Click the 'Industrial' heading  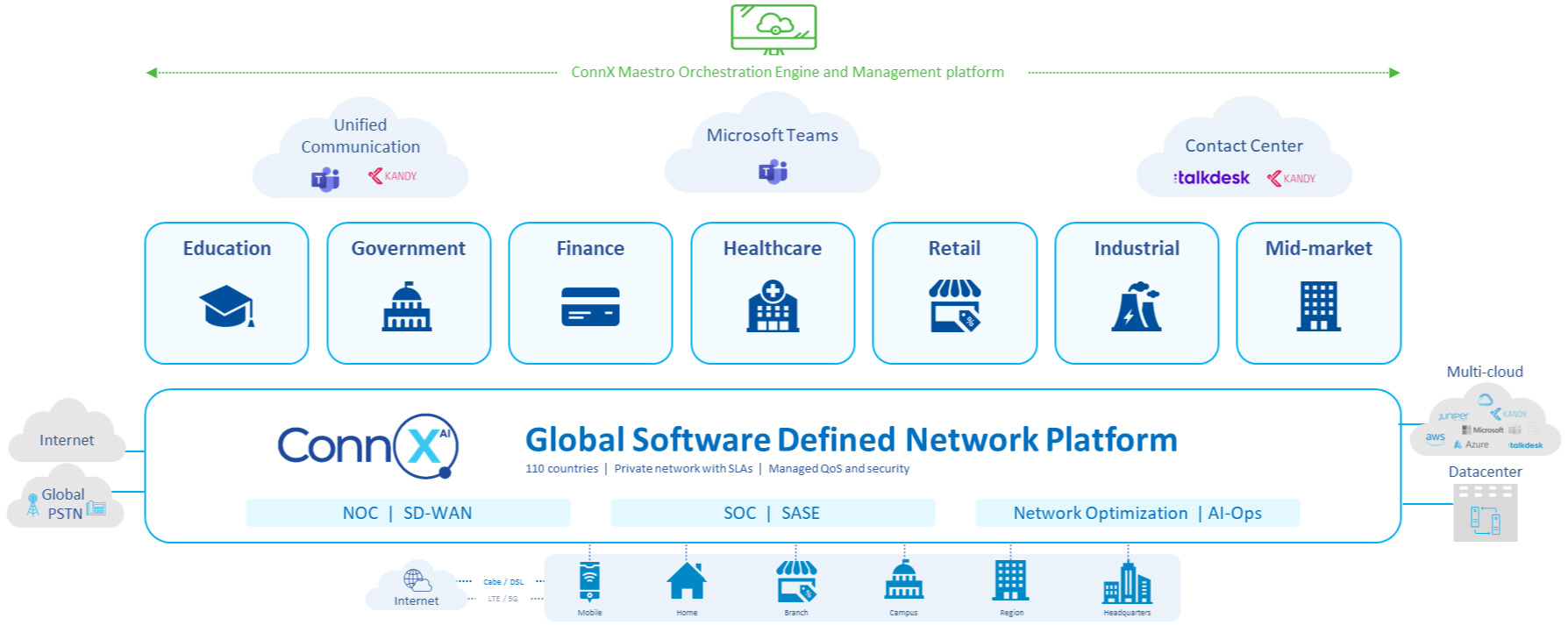(x=1137, y=248)
